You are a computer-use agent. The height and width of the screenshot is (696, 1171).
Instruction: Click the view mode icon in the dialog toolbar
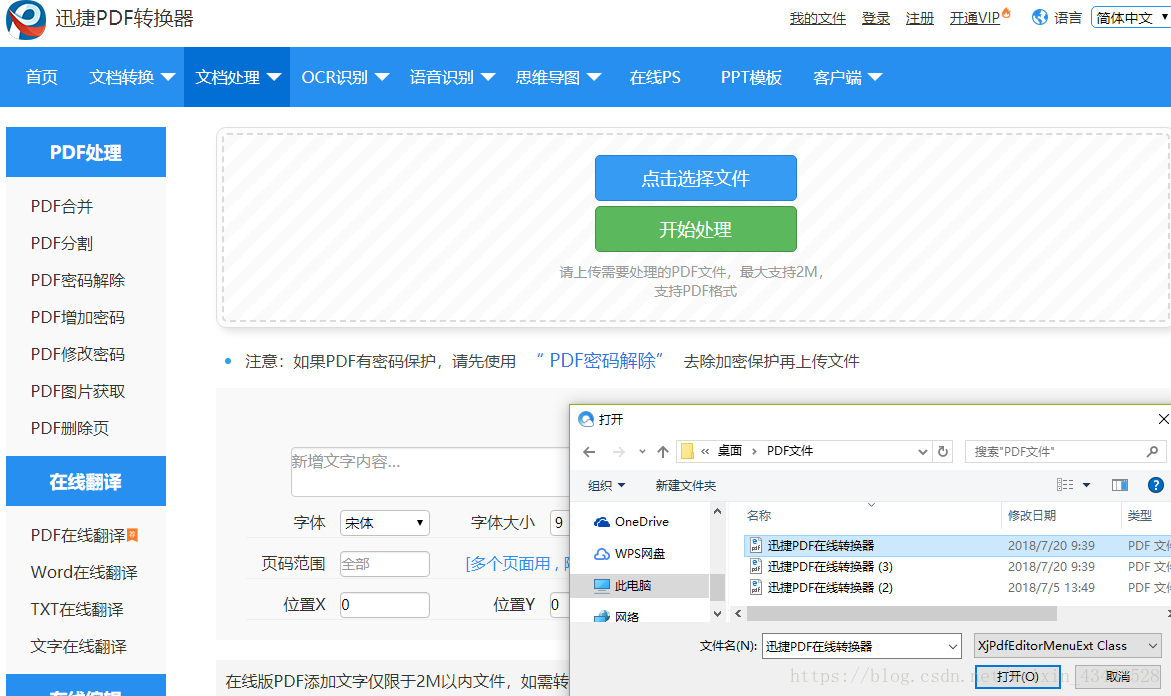point(1065,485)
